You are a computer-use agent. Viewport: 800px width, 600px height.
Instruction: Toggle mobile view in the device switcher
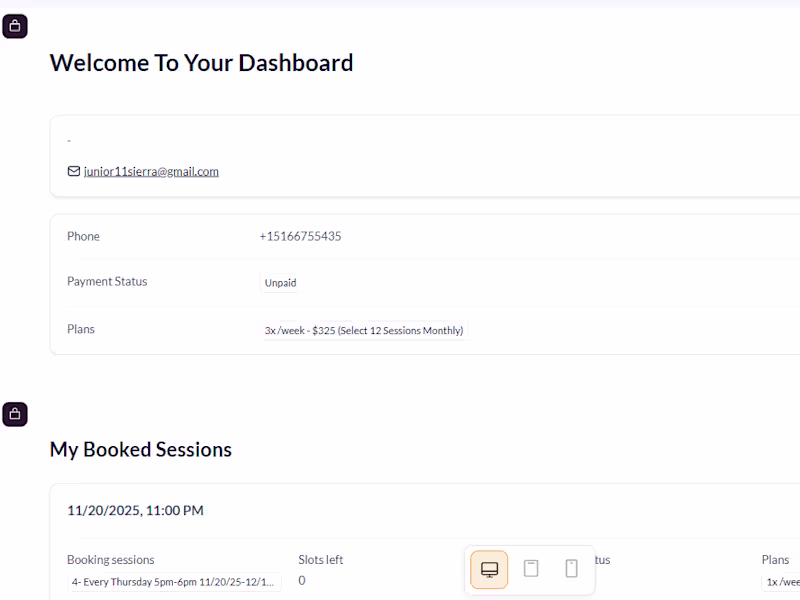pyautogui.click(x=571, y=568)
